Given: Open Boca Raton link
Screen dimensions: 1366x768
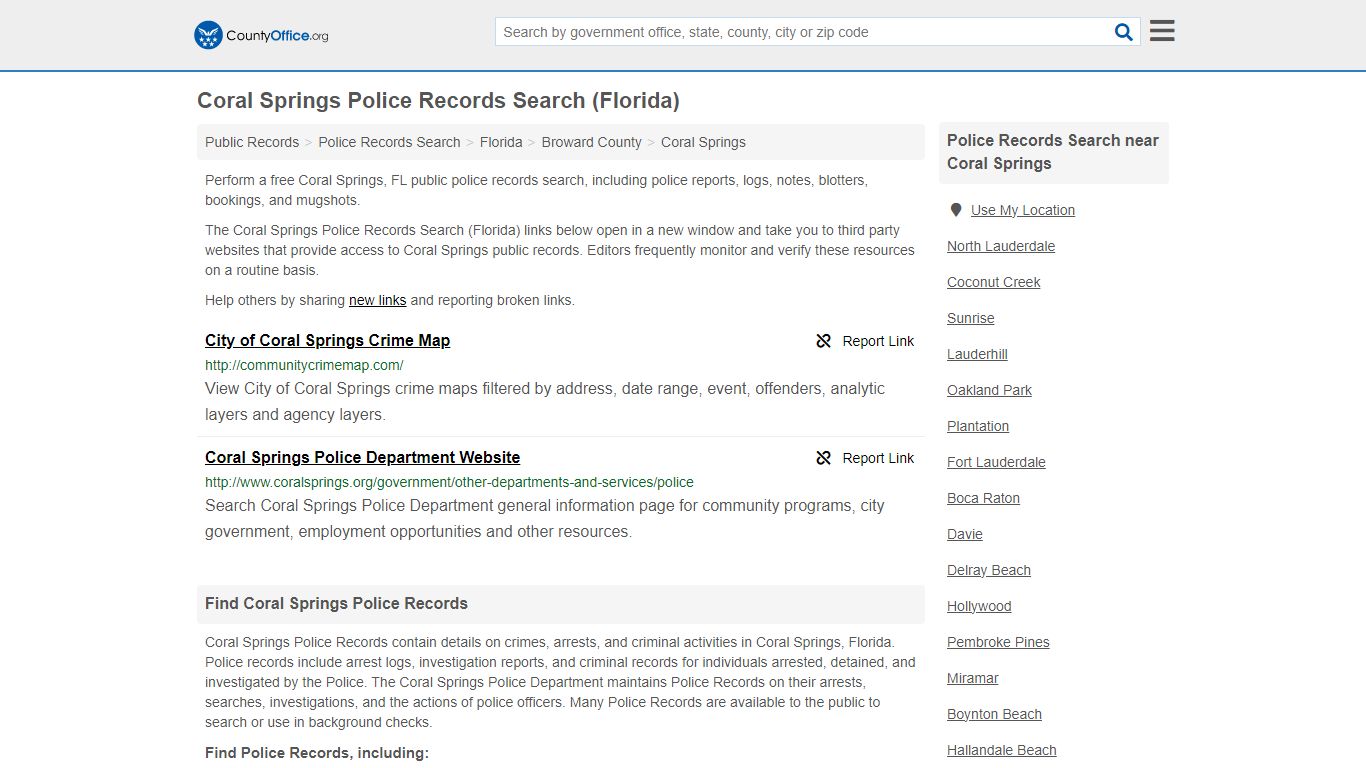Looking at the screenshot, I should point(983,498).
